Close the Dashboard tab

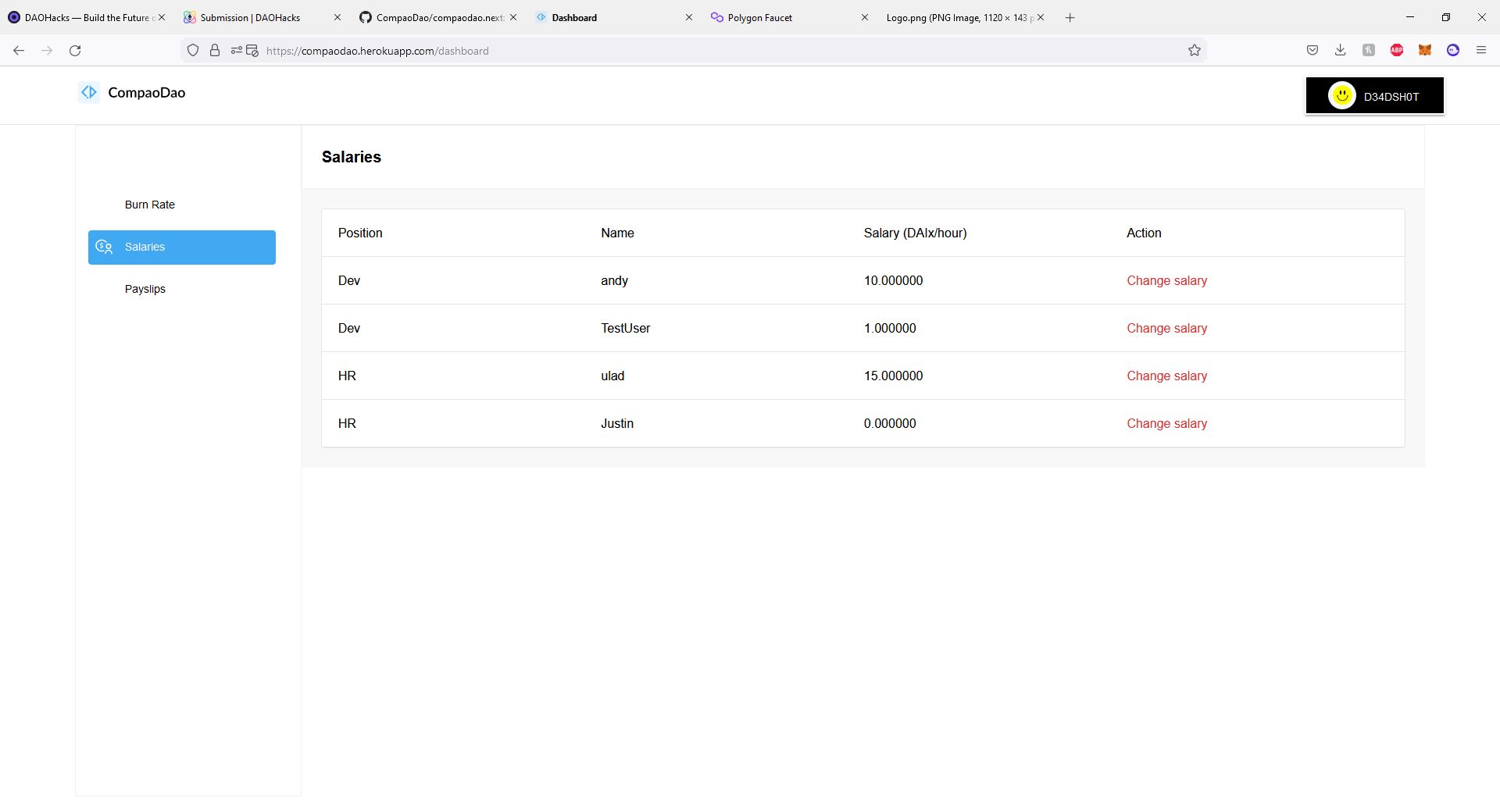click(x=689, y=17)
